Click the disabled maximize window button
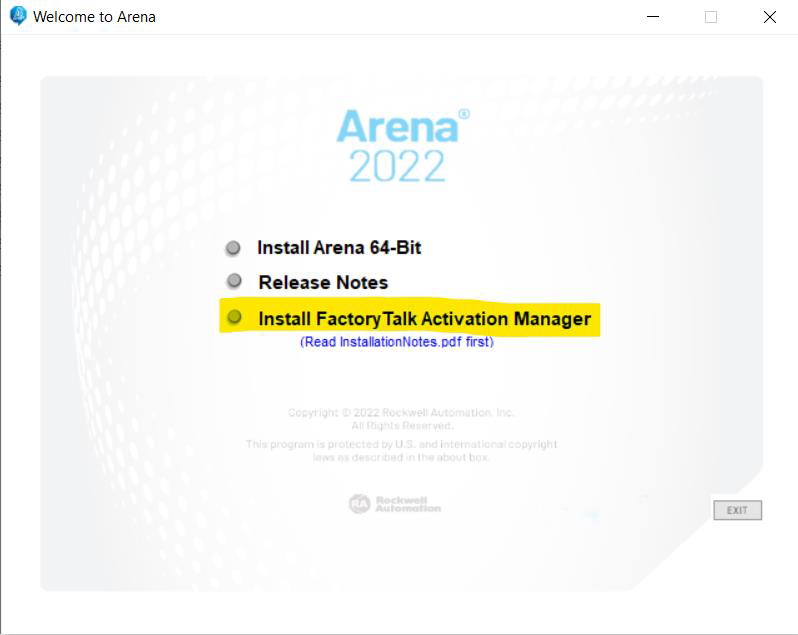The height and width of the screenshot is (635, 798). pyautogui.click(x=711, y=17)
